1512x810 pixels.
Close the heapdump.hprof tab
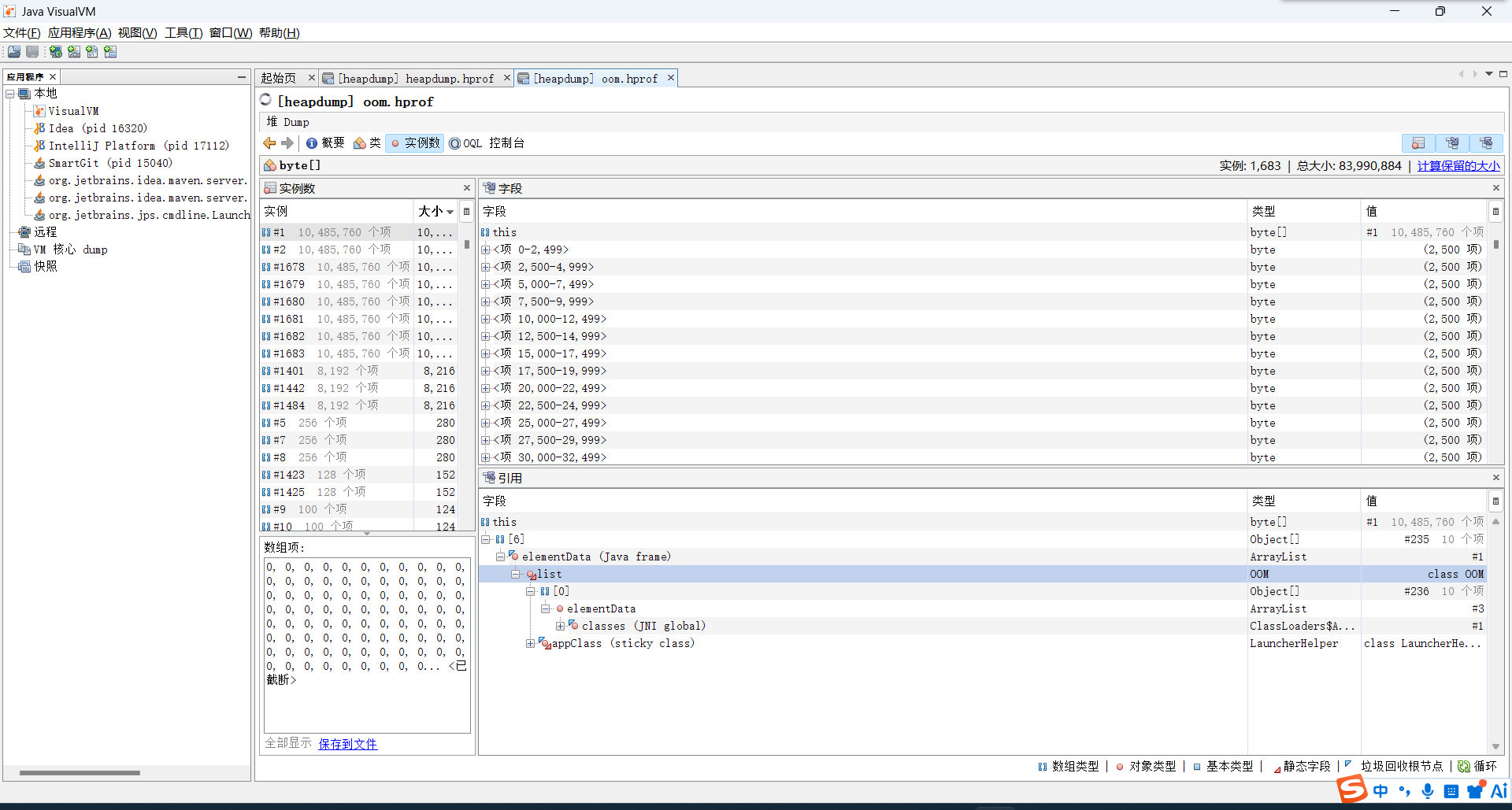[x=507, y=78]
